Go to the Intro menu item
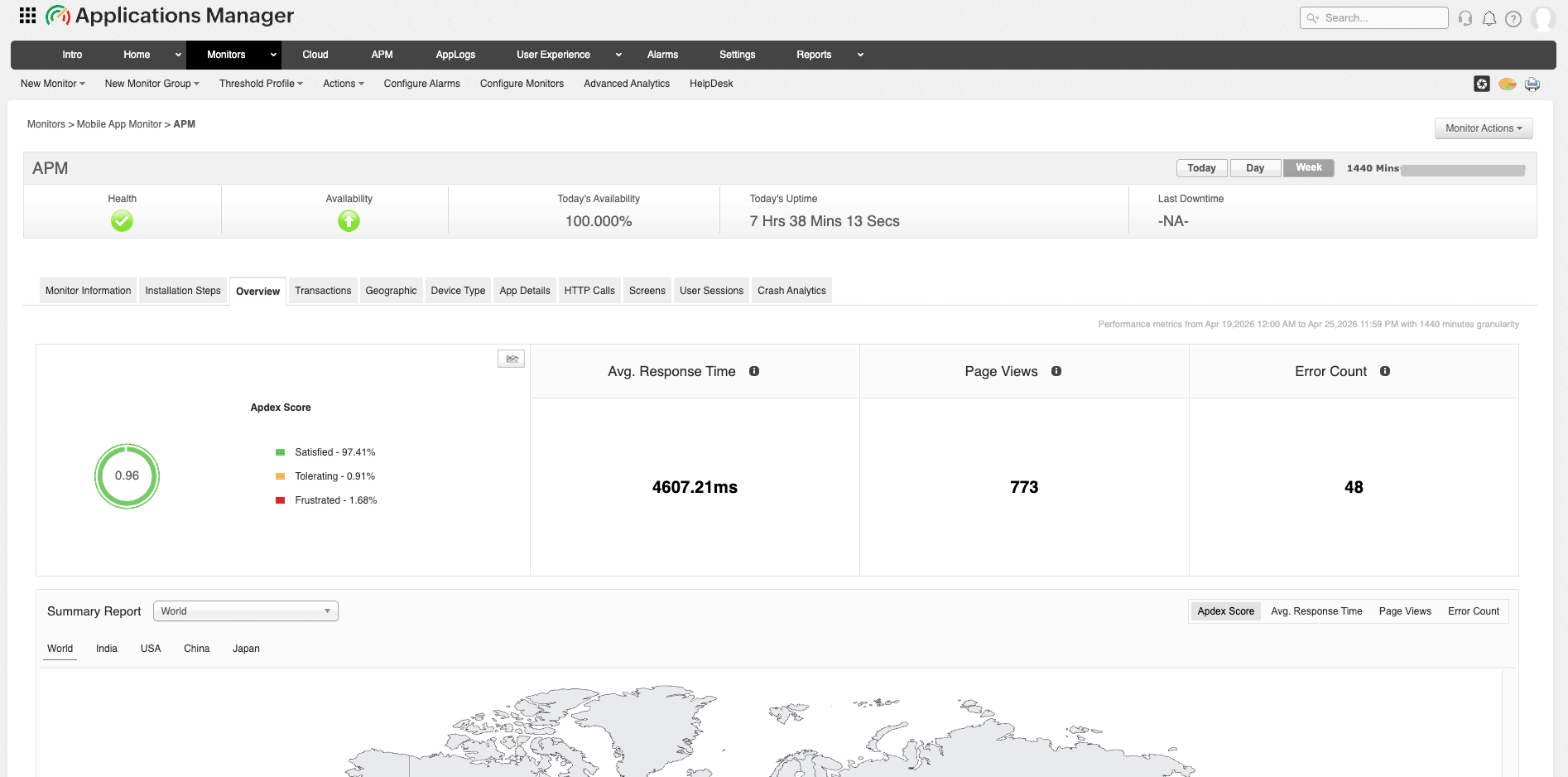 pos(72,55)
